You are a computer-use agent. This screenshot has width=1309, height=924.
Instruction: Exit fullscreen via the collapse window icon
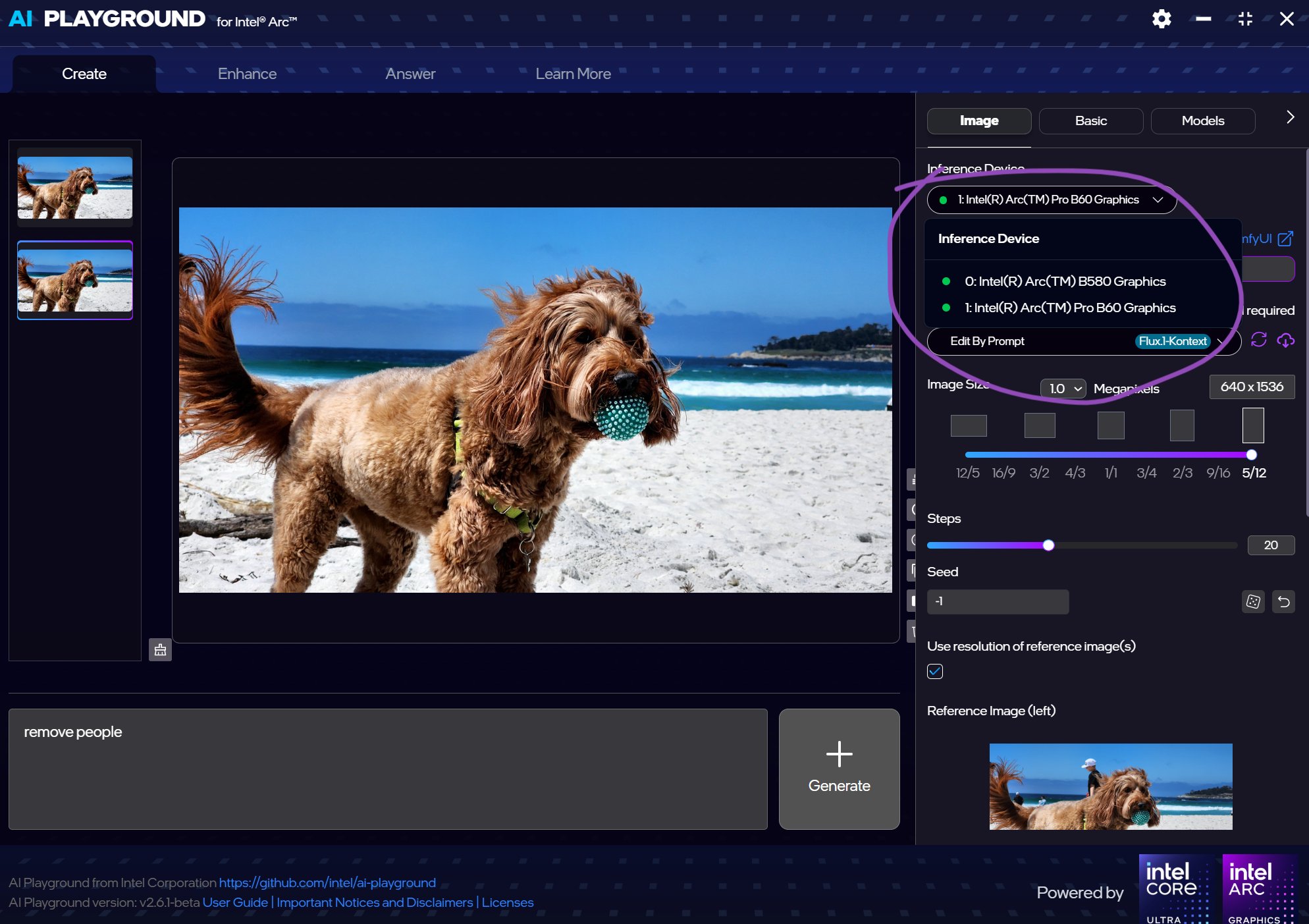pos(1244,18)
